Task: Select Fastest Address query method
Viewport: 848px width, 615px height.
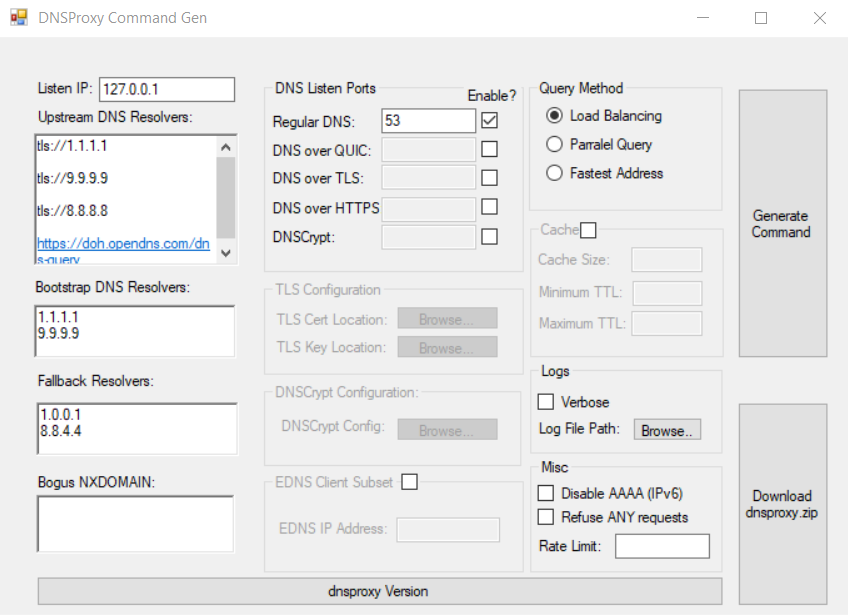Action: pyautogui.click(x=554, y=173)
